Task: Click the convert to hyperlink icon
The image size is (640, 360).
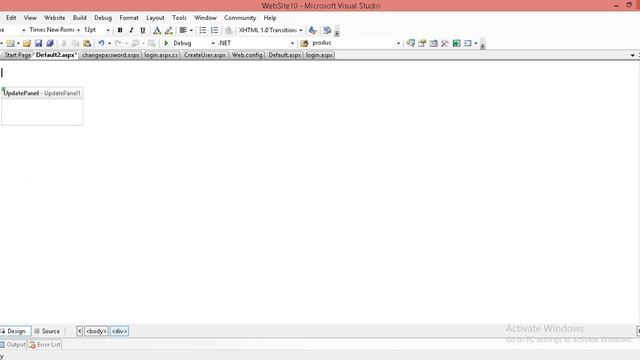Action: 229,30
